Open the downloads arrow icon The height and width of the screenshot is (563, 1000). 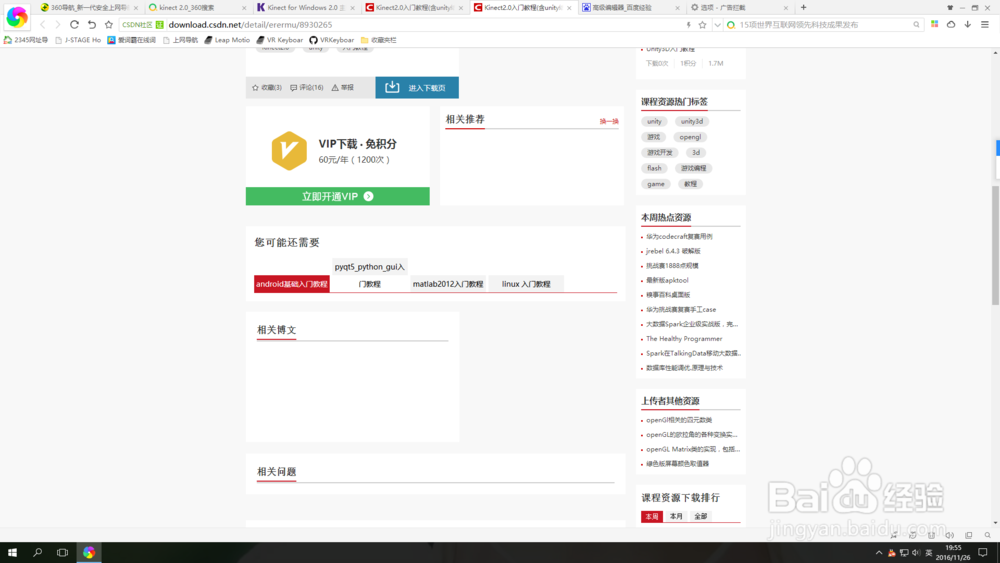tap(967, 24)
